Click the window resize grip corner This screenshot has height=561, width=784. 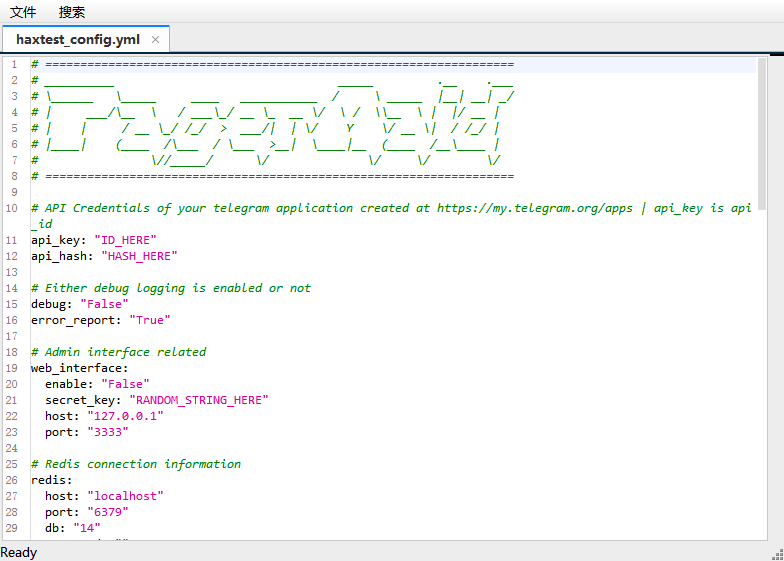click(x=778, y=554)
